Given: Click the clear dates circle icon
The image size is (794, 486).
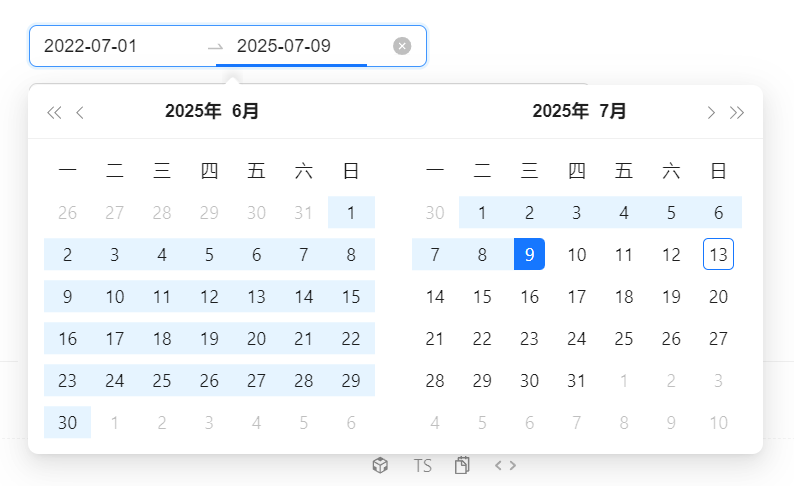Looking at the screenshot, I should pyautogui.click(x=402, y=46).
